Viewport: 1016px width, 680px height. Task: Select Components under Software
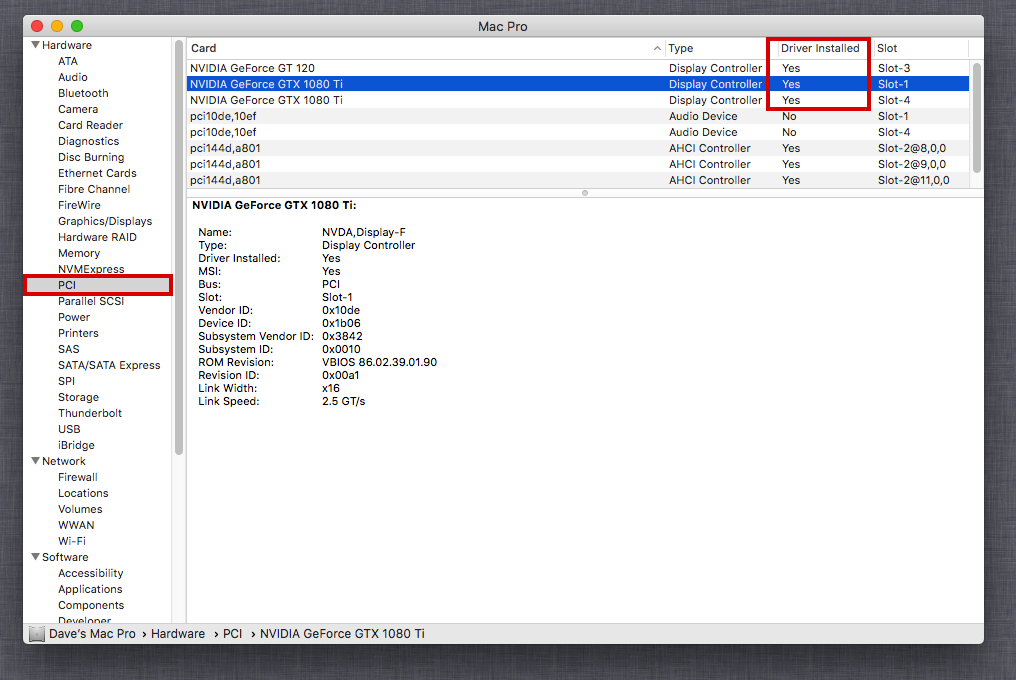point(91,605)
